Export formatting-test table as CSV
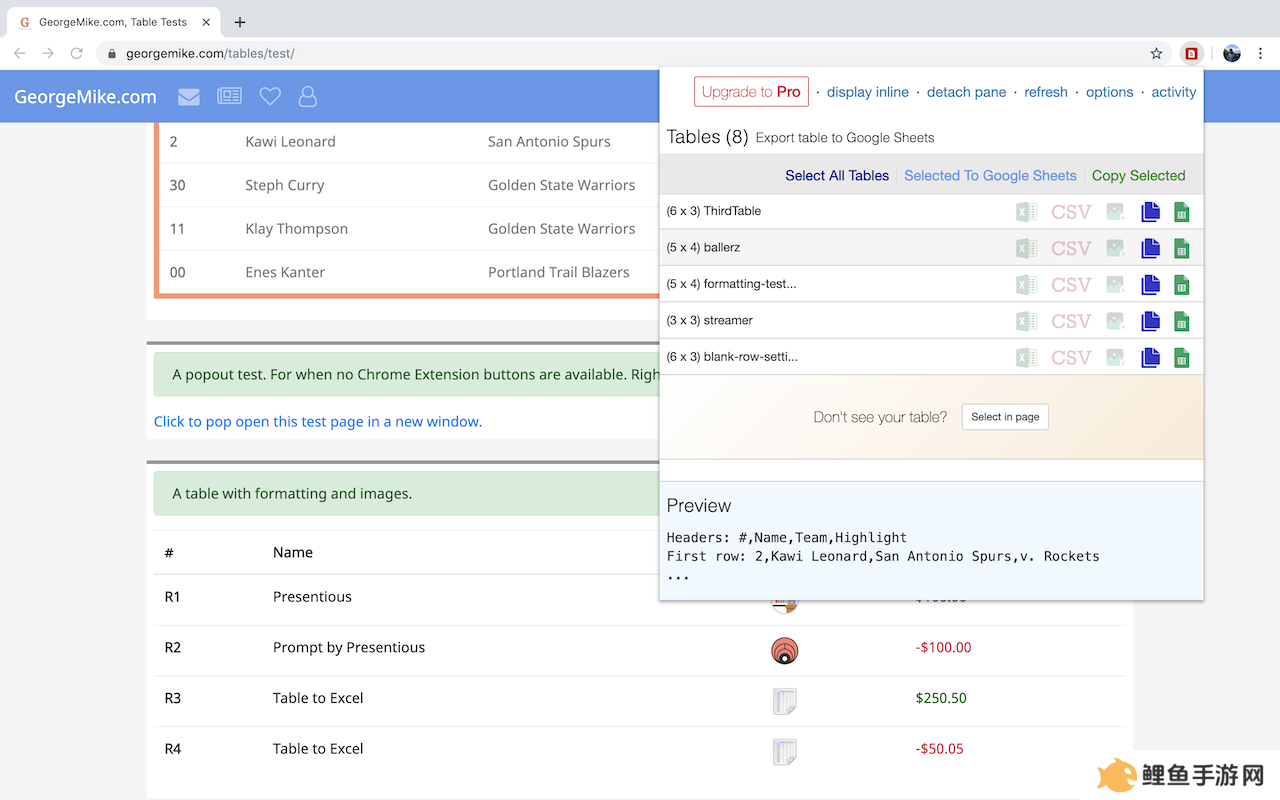 coord(1071,285)
